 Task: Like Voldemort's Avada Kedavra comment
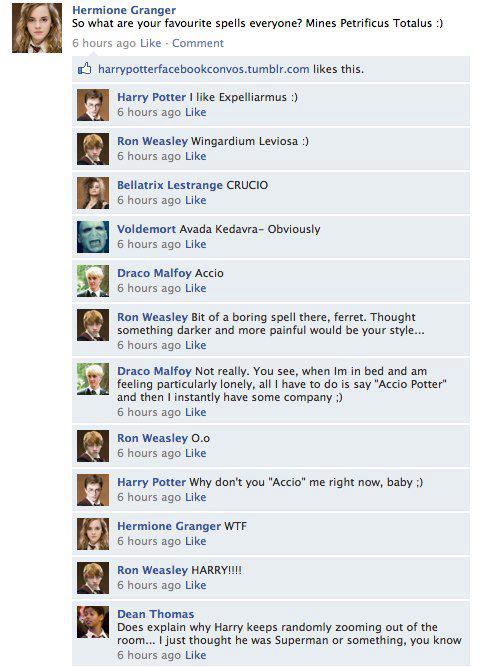[x=196, y=244]
